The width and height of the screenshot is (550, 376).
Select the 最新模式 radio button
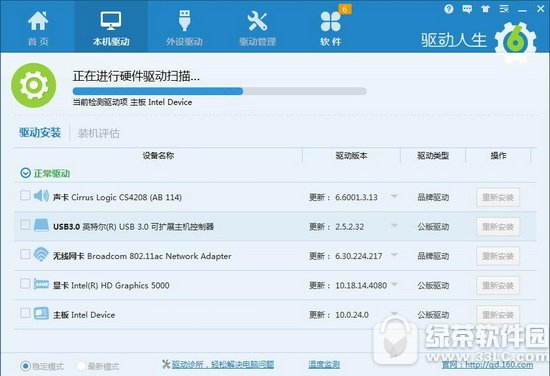click(81, 366)
